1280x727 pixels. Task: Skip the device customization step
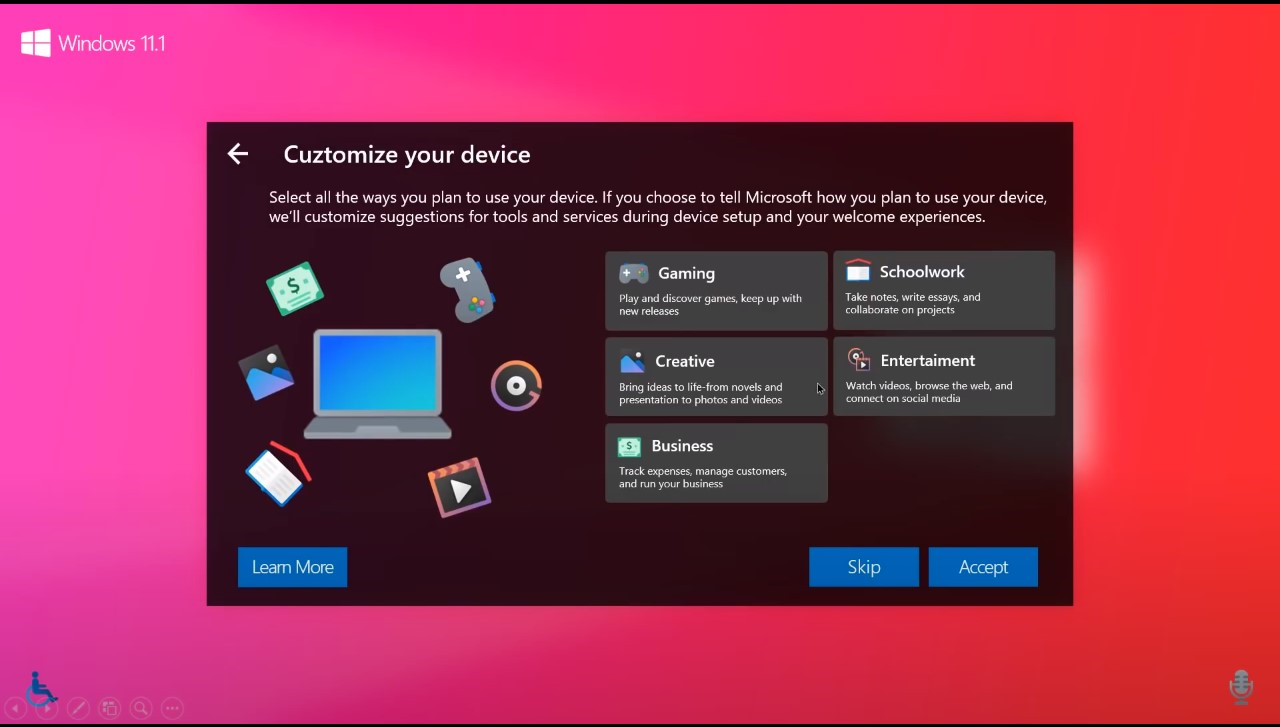tap(864, 567)
